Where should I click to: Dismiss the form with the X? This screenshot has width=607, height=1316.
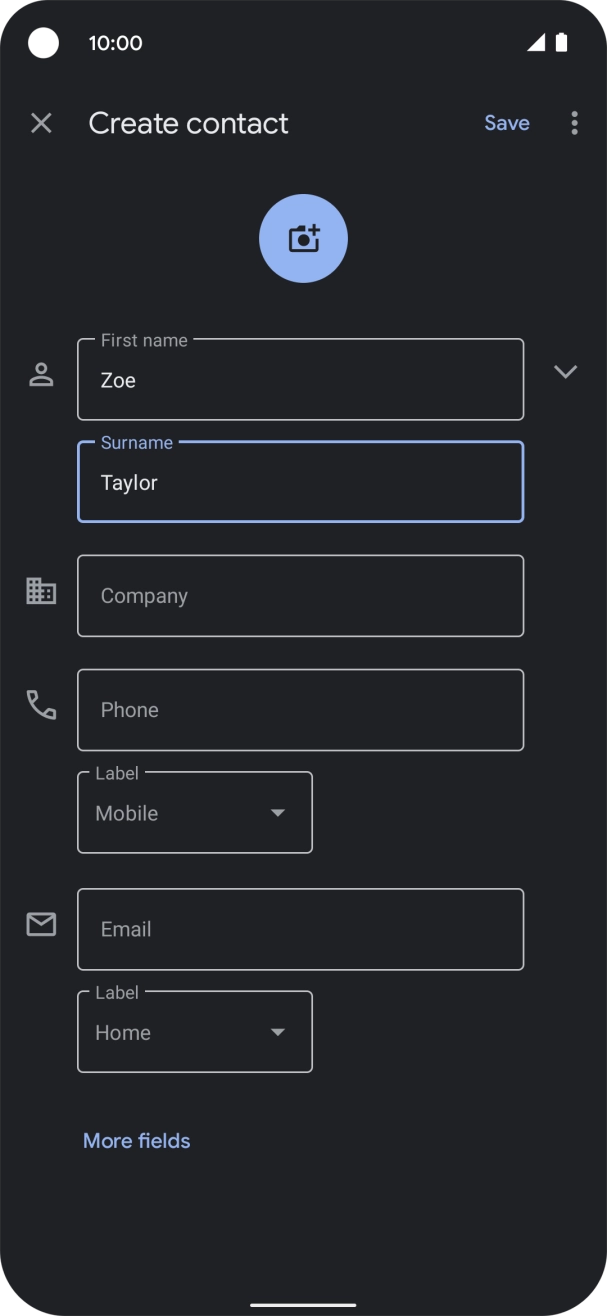(41, 123)
